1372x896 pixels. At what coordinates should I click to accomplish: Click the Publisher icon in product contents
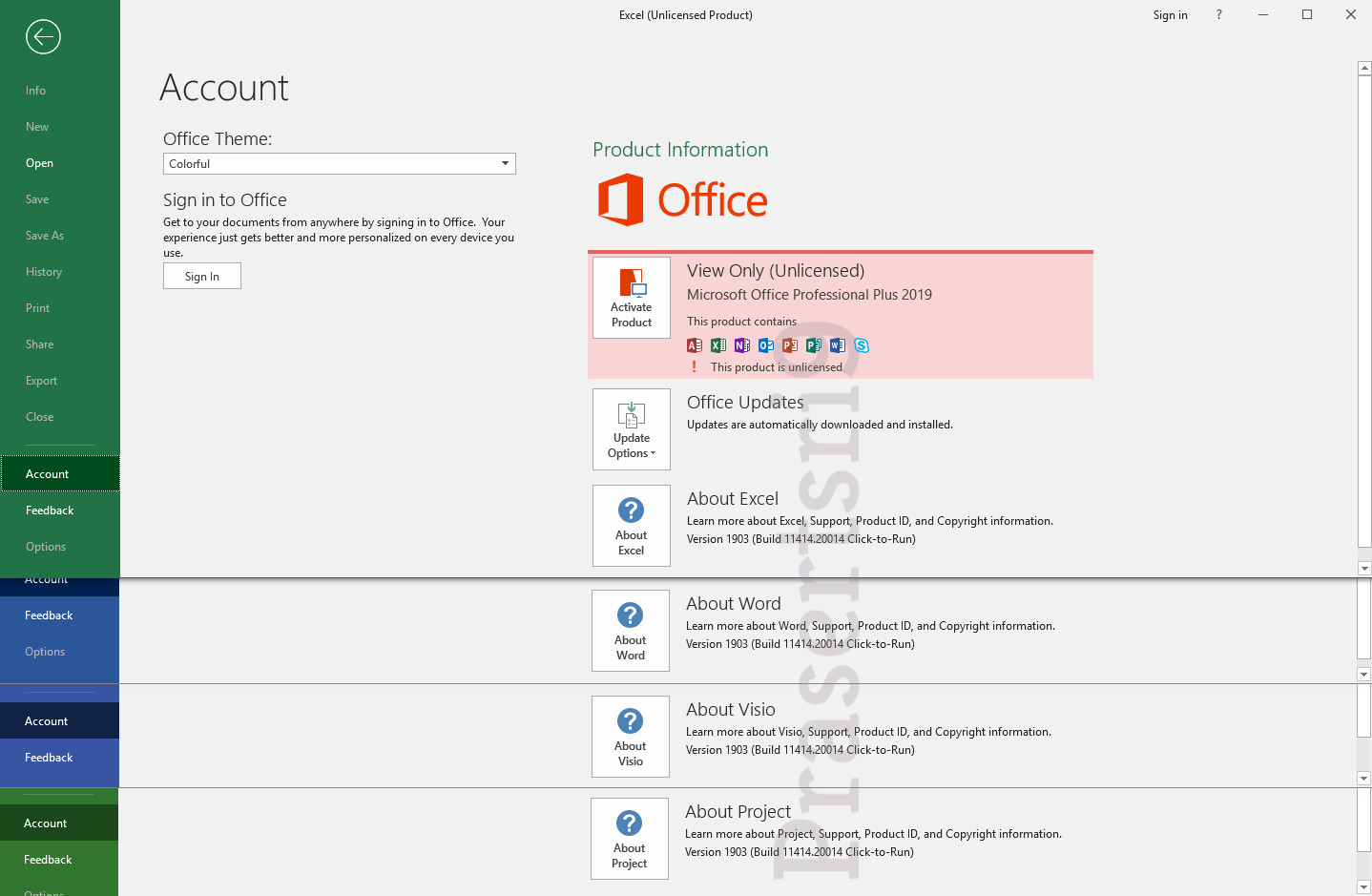coord(814,345)
